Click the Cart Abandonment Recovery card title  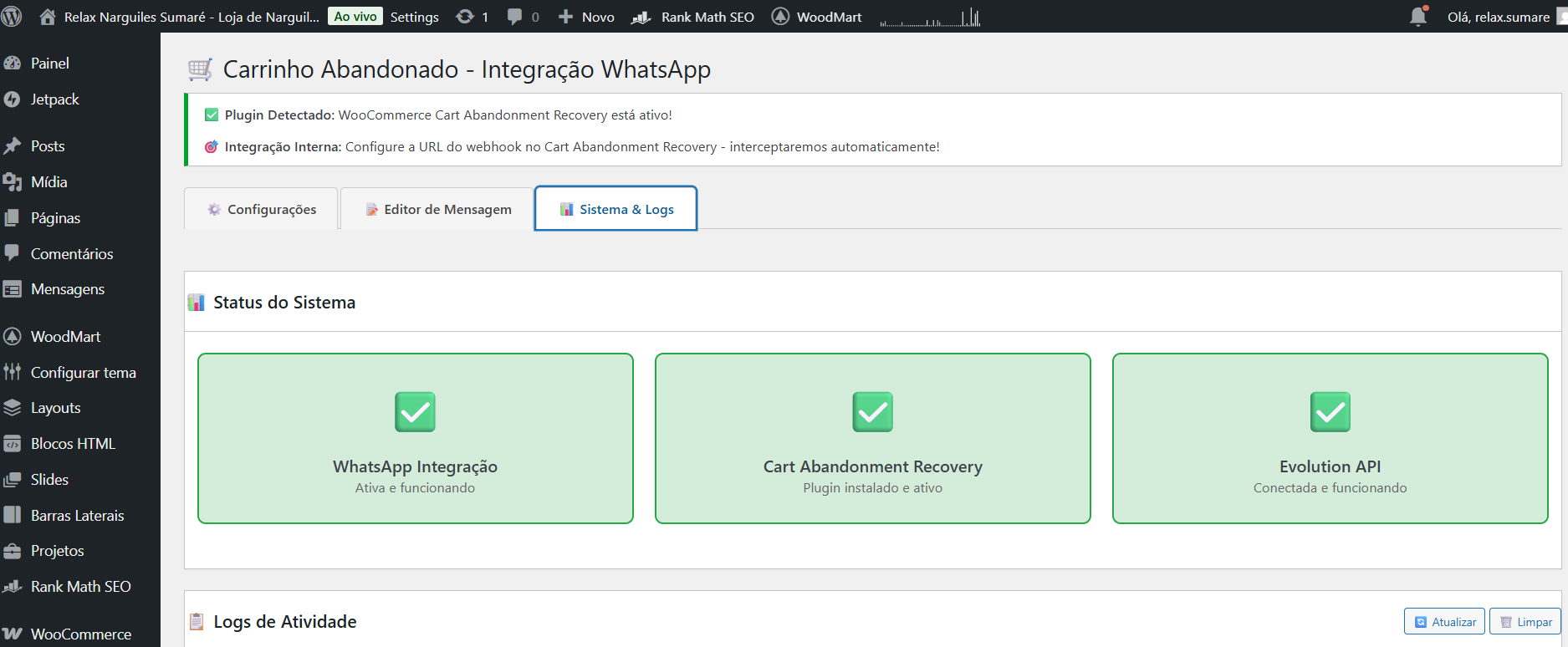(x=872, y=466)
